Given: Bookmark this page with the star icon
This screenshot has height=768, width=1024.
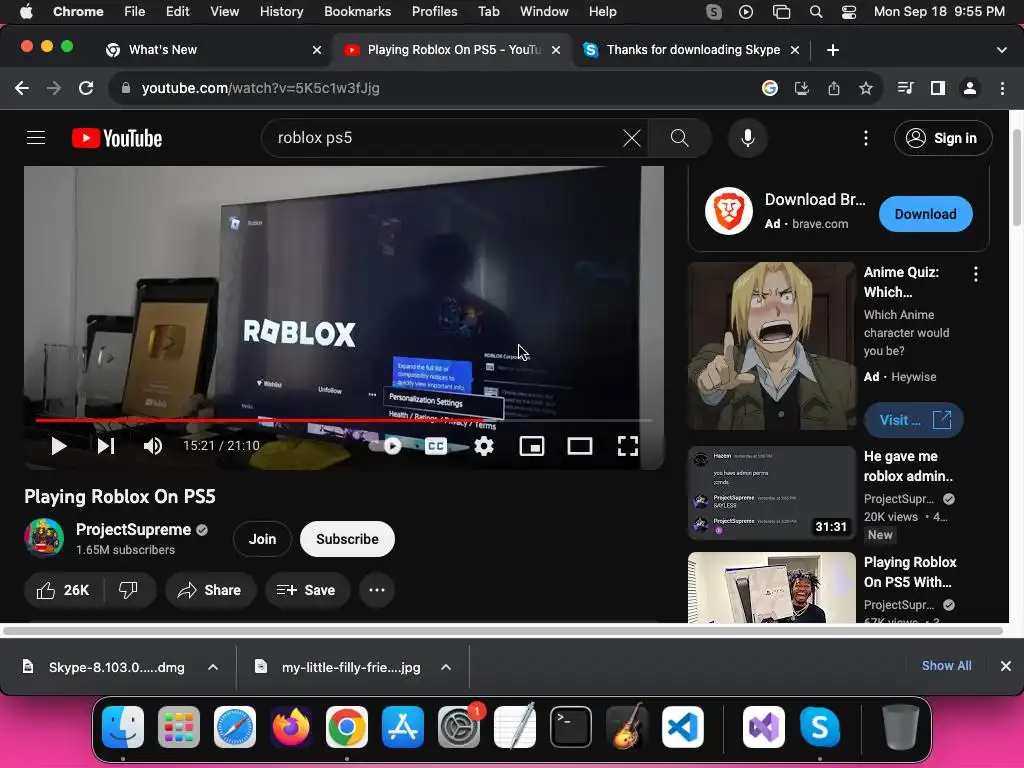Looking at the screenshot, I should pyautogui.click(x=866, y=88).
